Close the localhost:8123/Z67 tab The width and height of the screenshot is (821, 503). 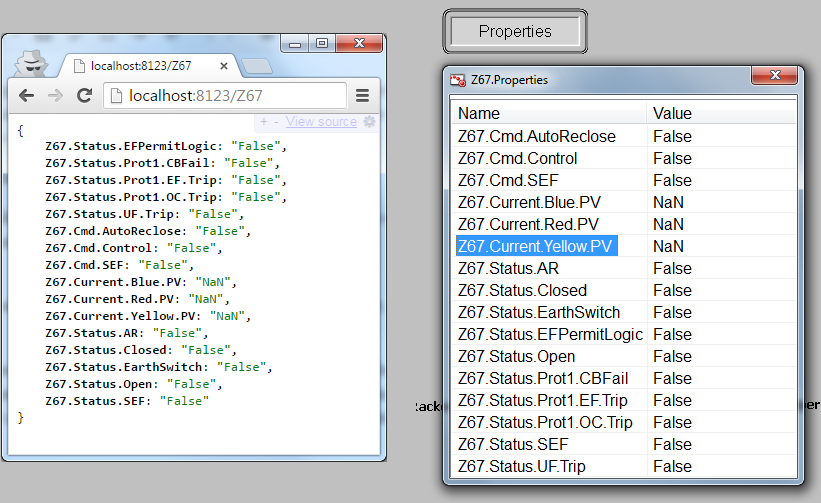[x=224, y=66]
